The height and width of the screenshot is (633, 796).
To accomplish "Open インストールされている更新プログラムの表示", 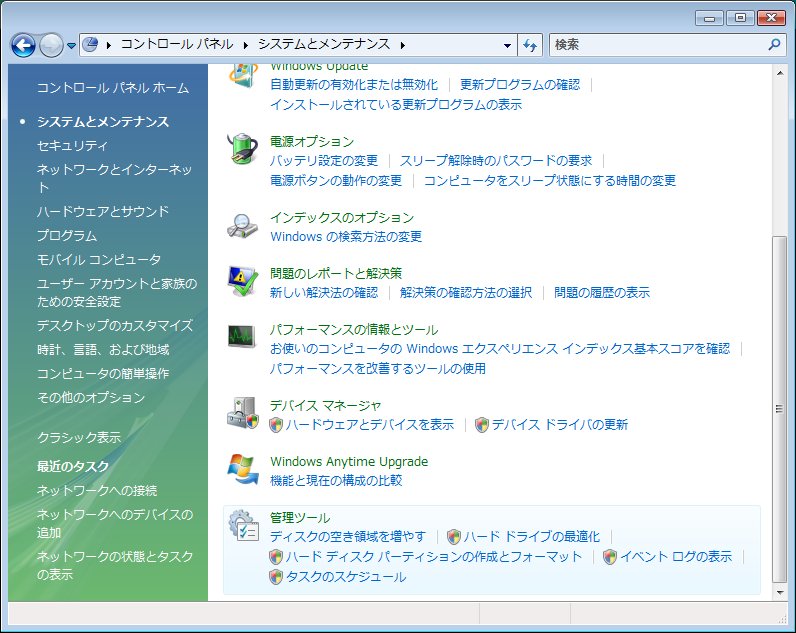I will tap(396, 105).
